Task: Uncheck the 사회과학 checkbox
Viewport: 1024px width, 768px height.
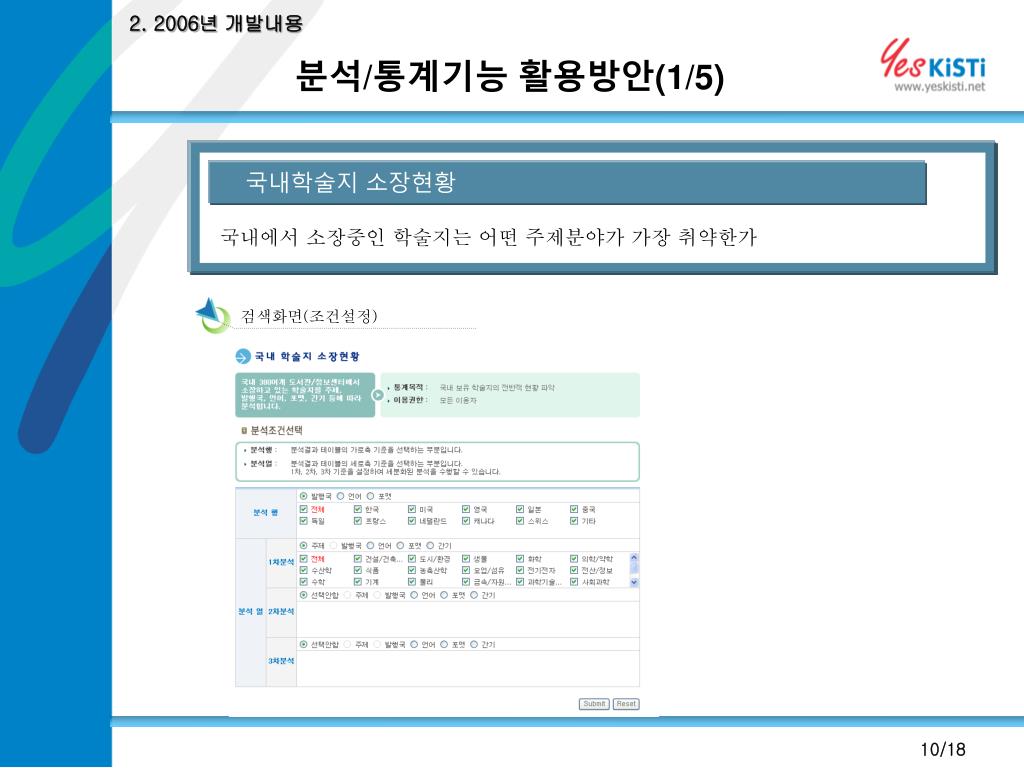Action: click(574, 581)
